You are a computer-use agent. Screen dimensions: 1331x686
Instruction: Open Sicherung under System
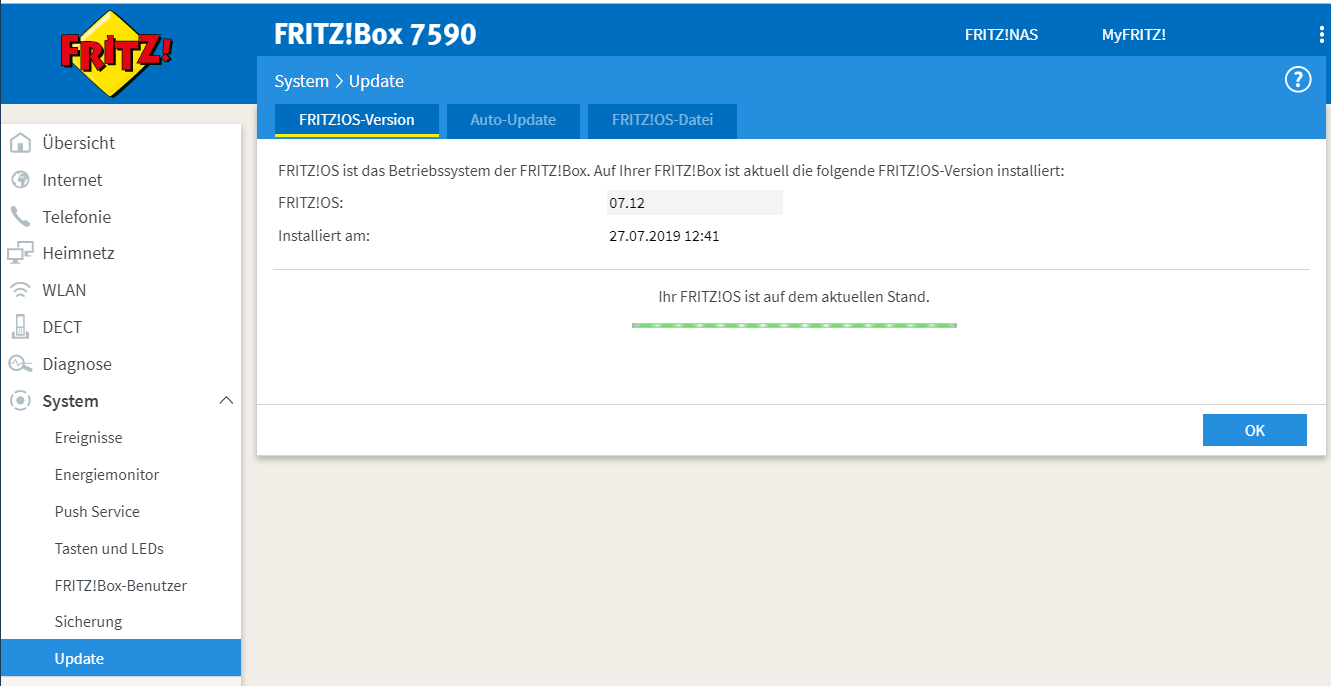(88, 622)
